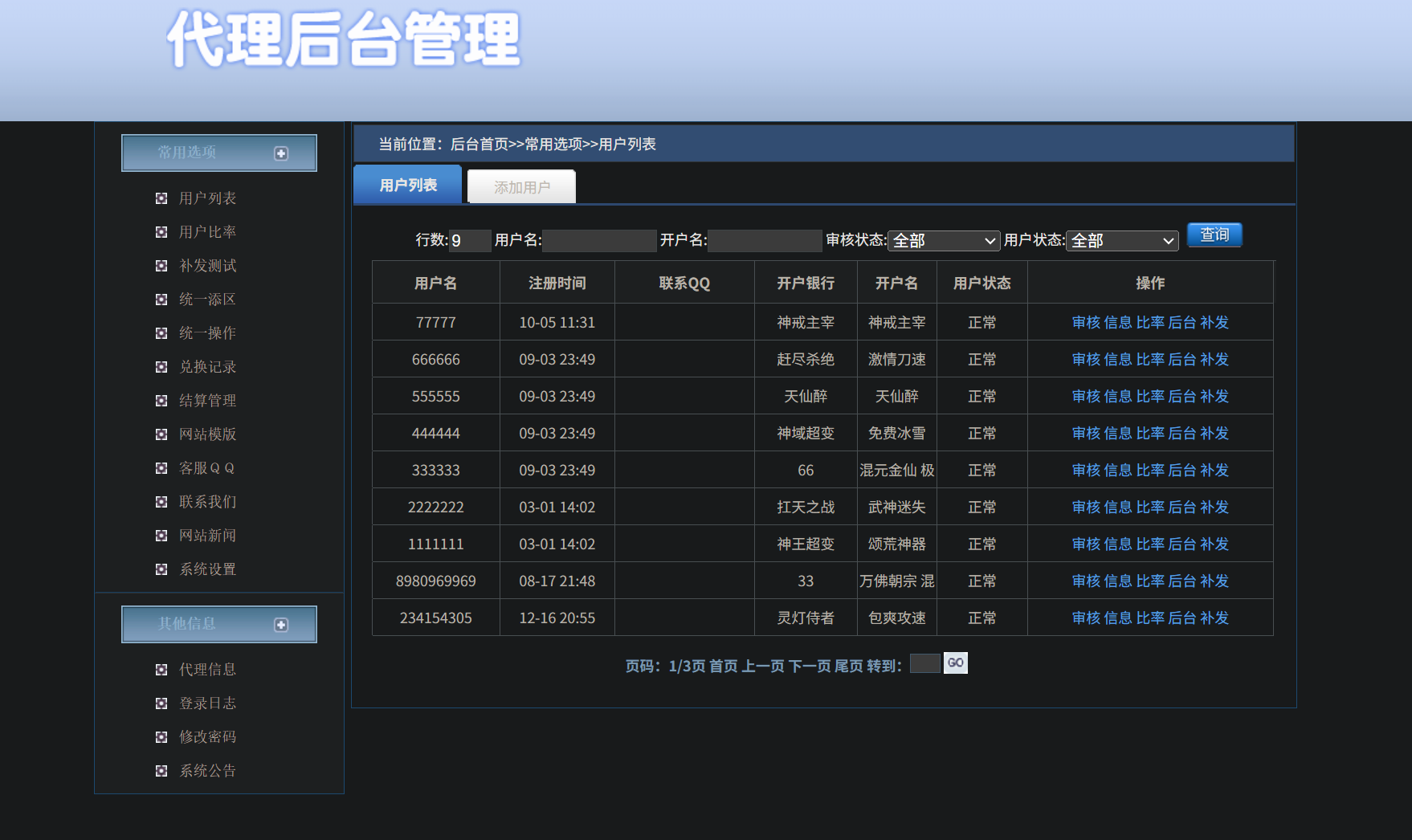Click the bullet icon next to 登录日志
Screen dimensions: 1412x840
pyautogui.click(x=161, y=703)
